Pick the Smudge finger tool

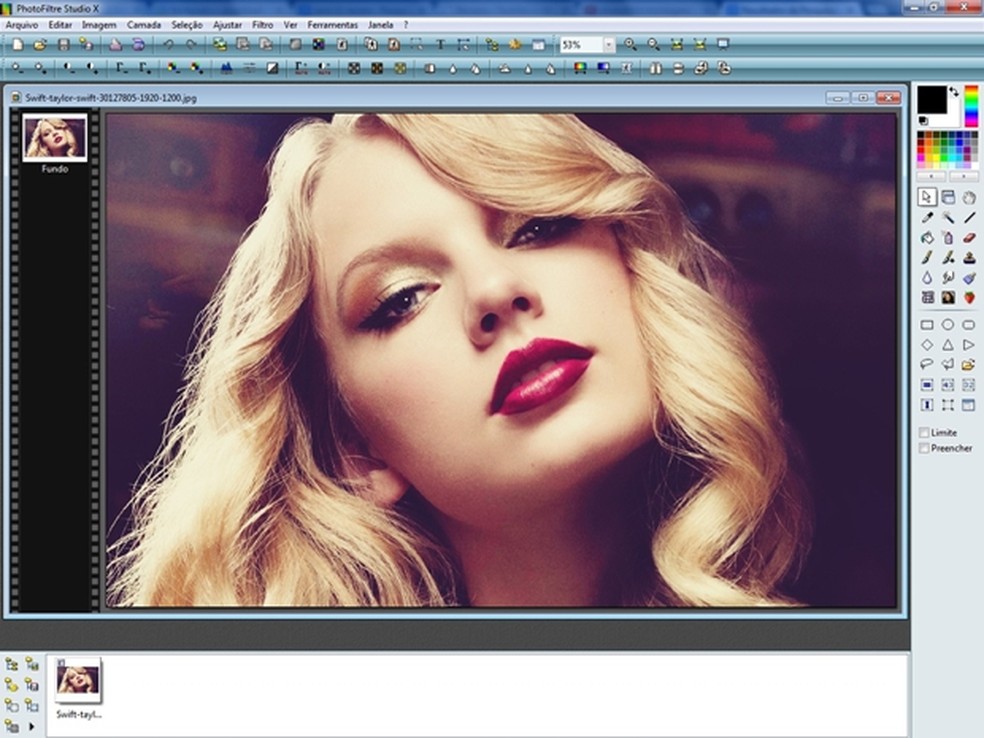coord(948,277)
